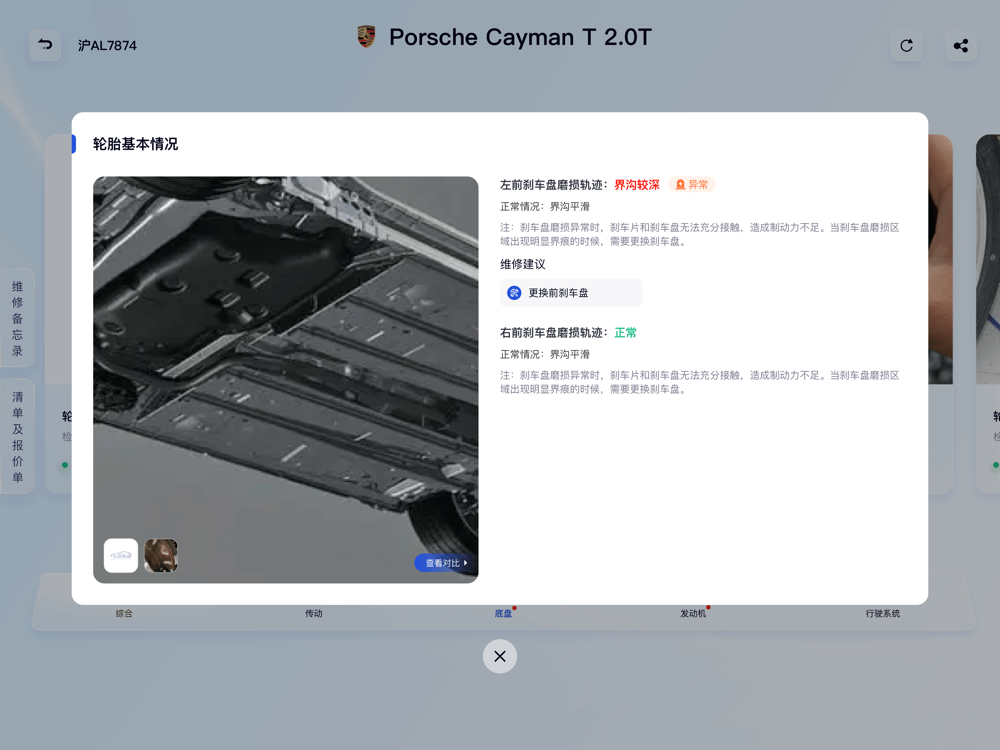Switch to the 底盘 tab
This screenshot has height=750, width=1000.
503,614
